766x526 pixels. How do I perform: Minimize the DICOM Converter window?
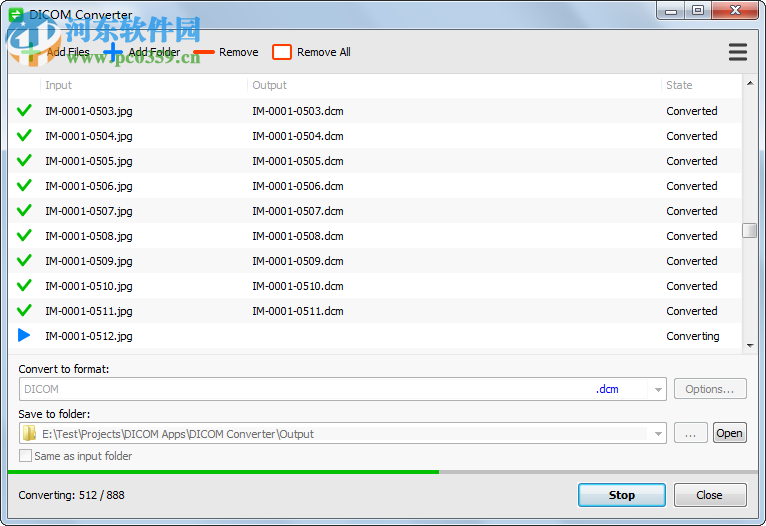click(671, 11)
